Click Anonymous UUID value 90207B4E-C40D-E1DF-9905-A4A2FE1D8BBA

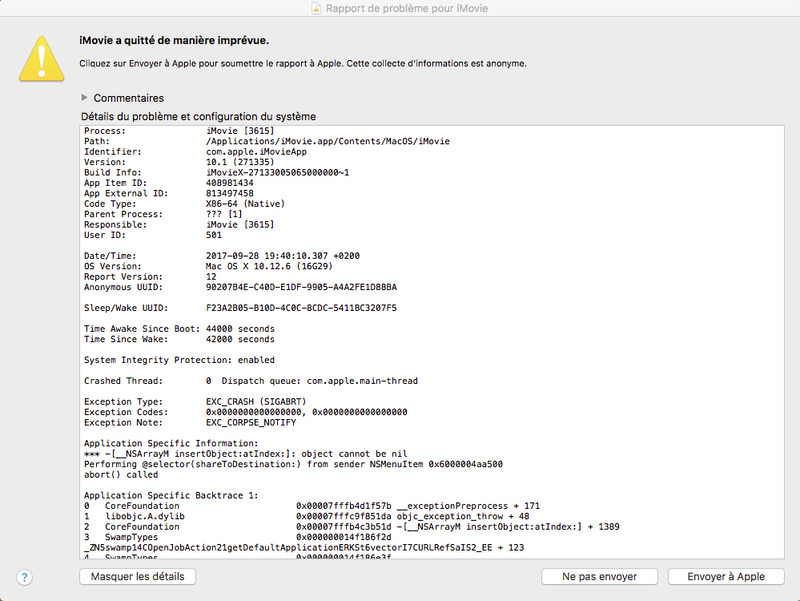301,287
